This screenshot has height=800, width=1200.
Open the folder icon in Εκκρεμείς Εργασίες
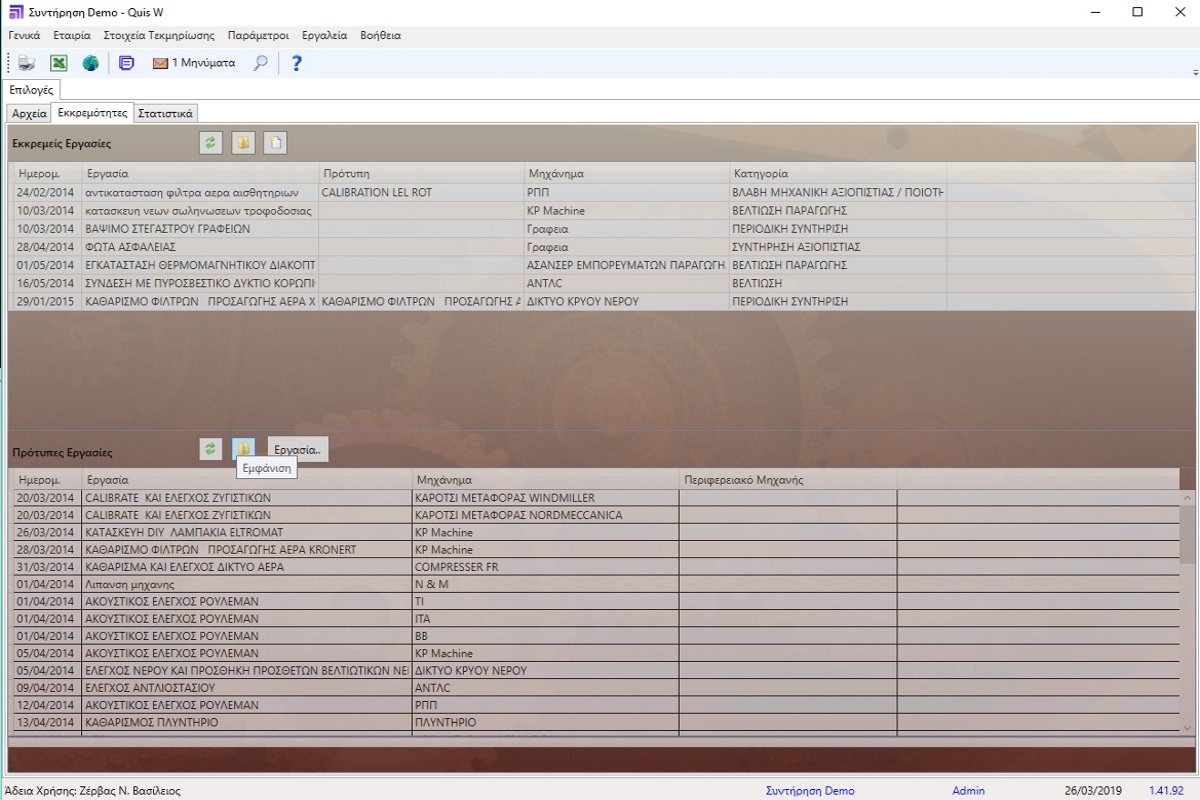point(243,143)
